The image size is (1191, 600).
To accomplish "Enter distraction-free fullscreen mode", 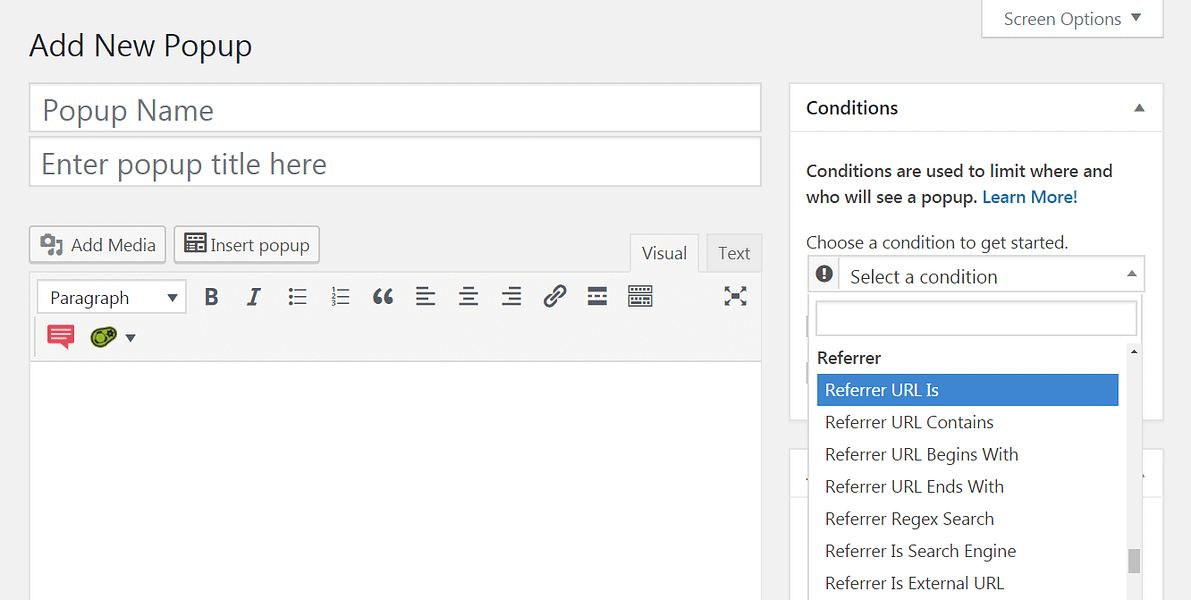I will (x=735, y=296).
